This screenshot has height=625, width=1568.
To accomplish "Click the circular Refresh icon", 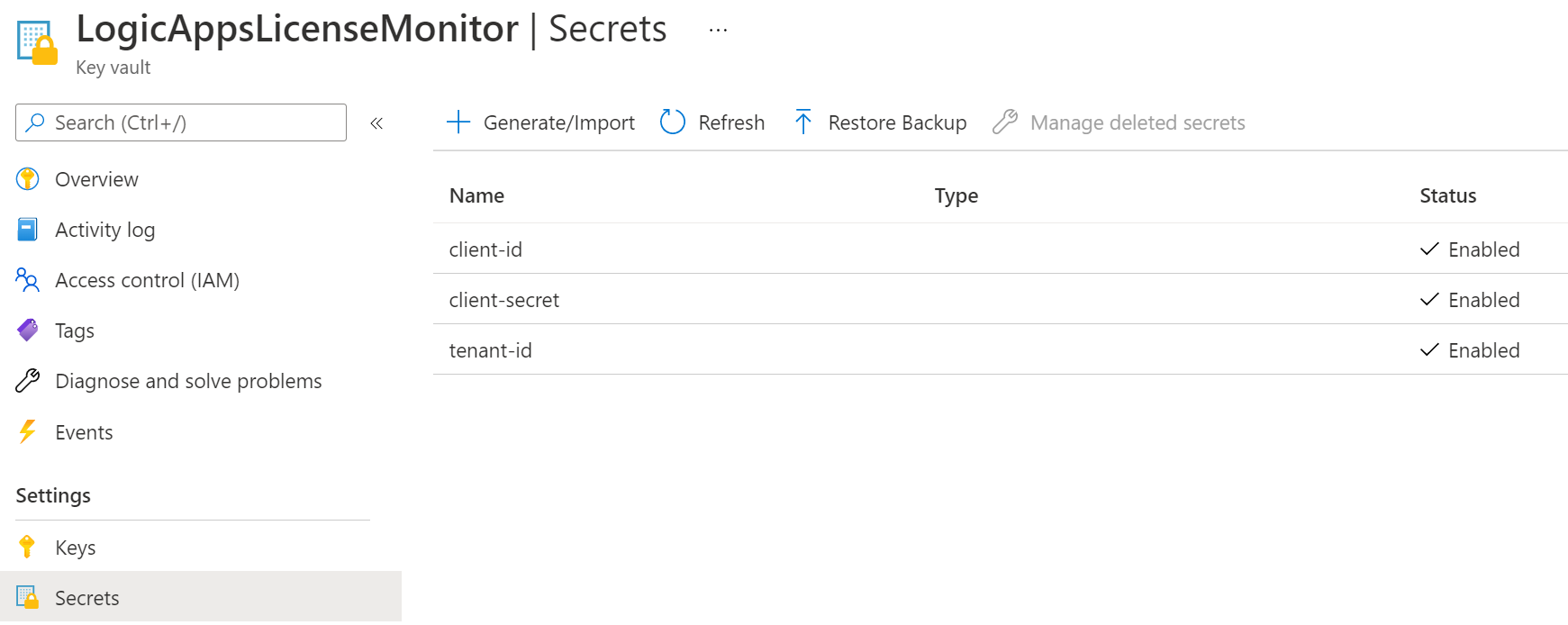I will click(673, 122).
